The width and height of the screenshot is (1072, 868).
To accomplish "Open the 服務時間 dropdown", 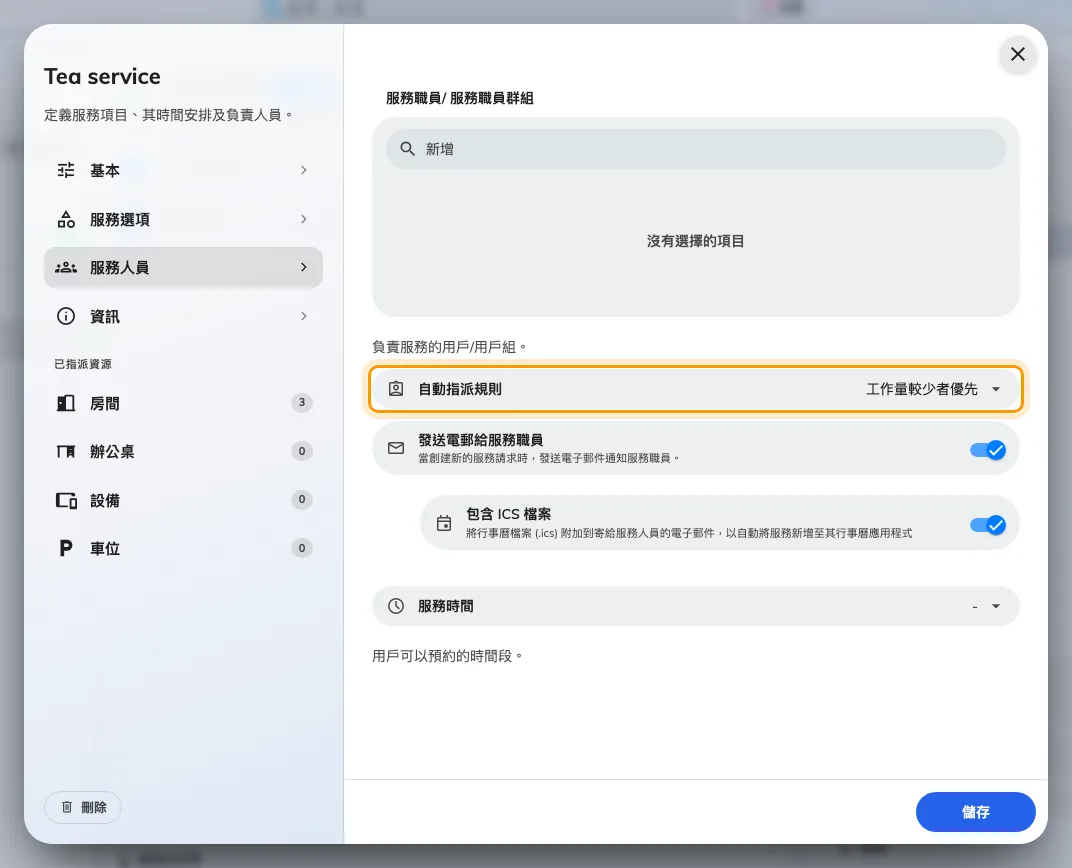I will [x=987, y=606].
